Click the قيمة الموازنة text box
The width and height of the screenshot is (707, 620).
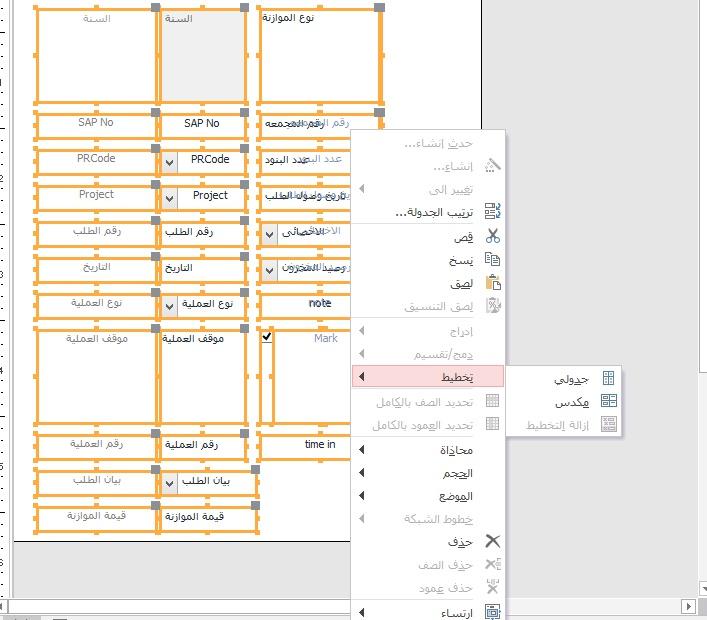[207, 519]
